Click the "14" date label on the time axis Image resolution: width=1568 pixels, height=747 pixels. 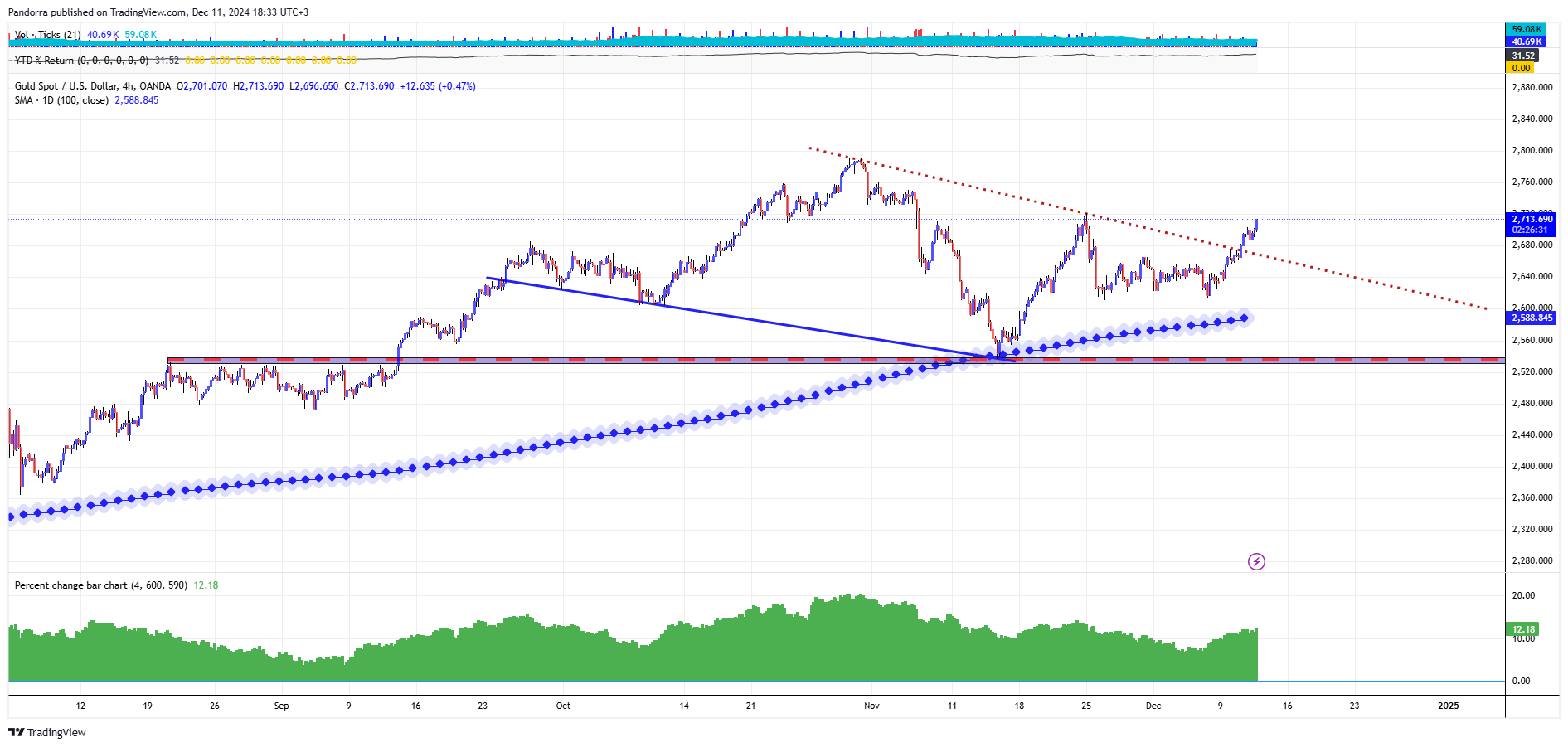(684, 706)
